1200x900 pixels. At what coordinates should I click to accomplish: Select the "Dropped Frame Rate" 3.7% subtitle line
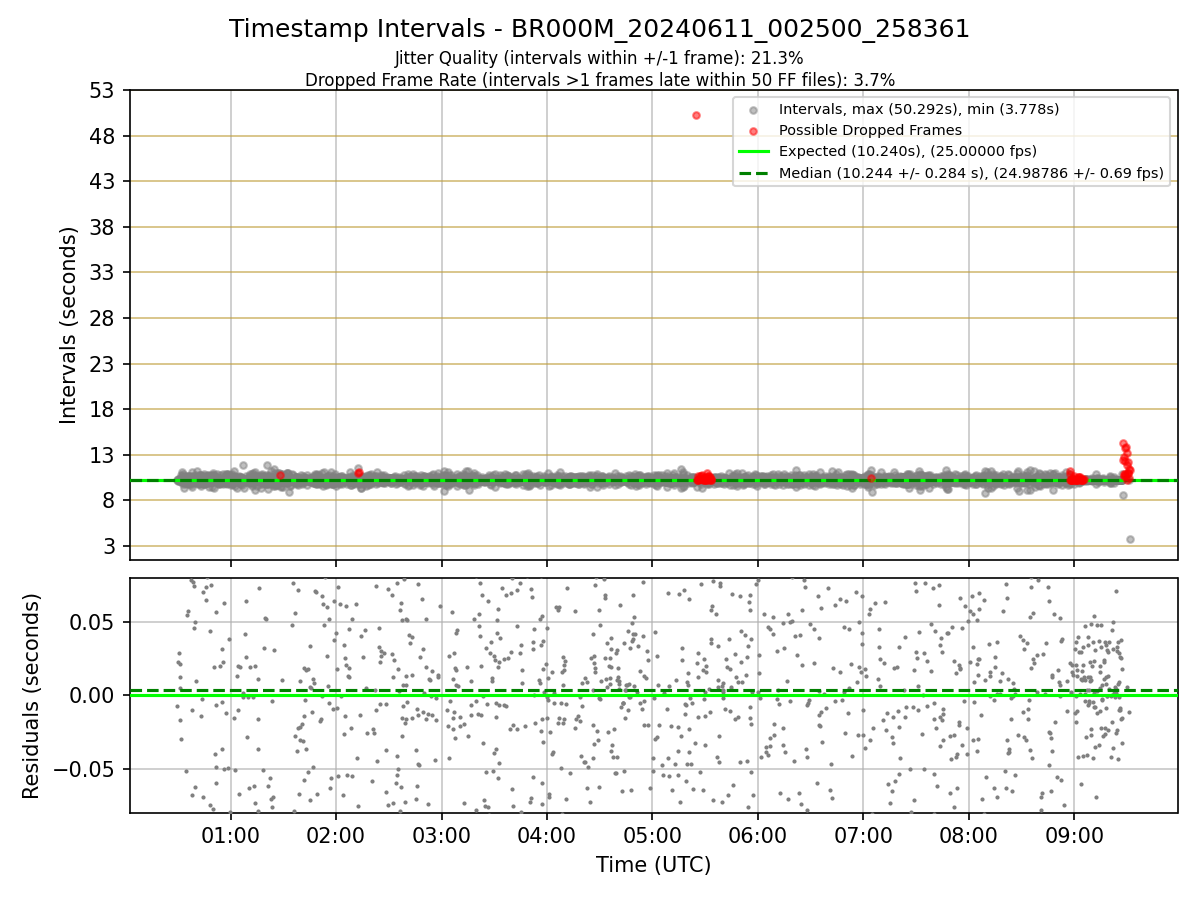pos(599,79)
